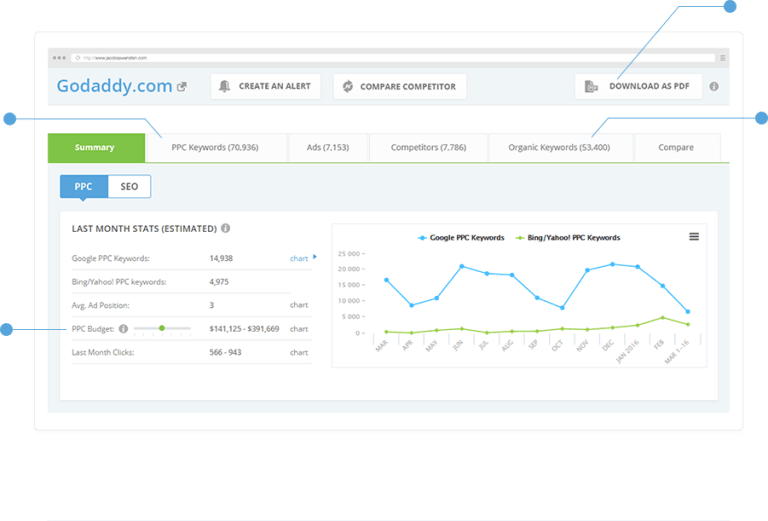Click Google series peak point at JUN
Screen dimensions: 768x521
(462, 266)
